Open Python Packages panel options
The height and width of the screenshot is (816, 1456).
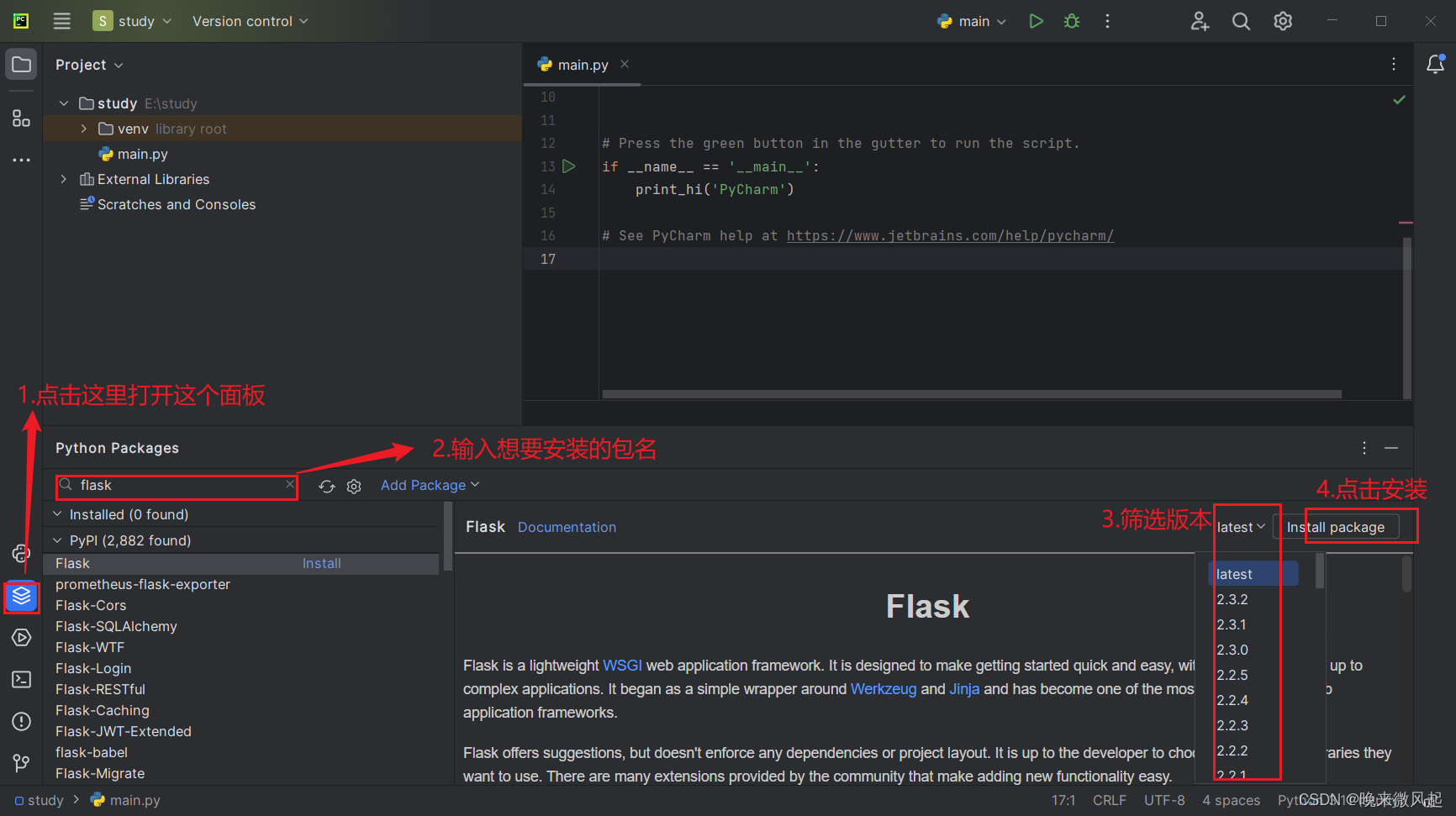pyautogui.click(x=1364, y=448)
